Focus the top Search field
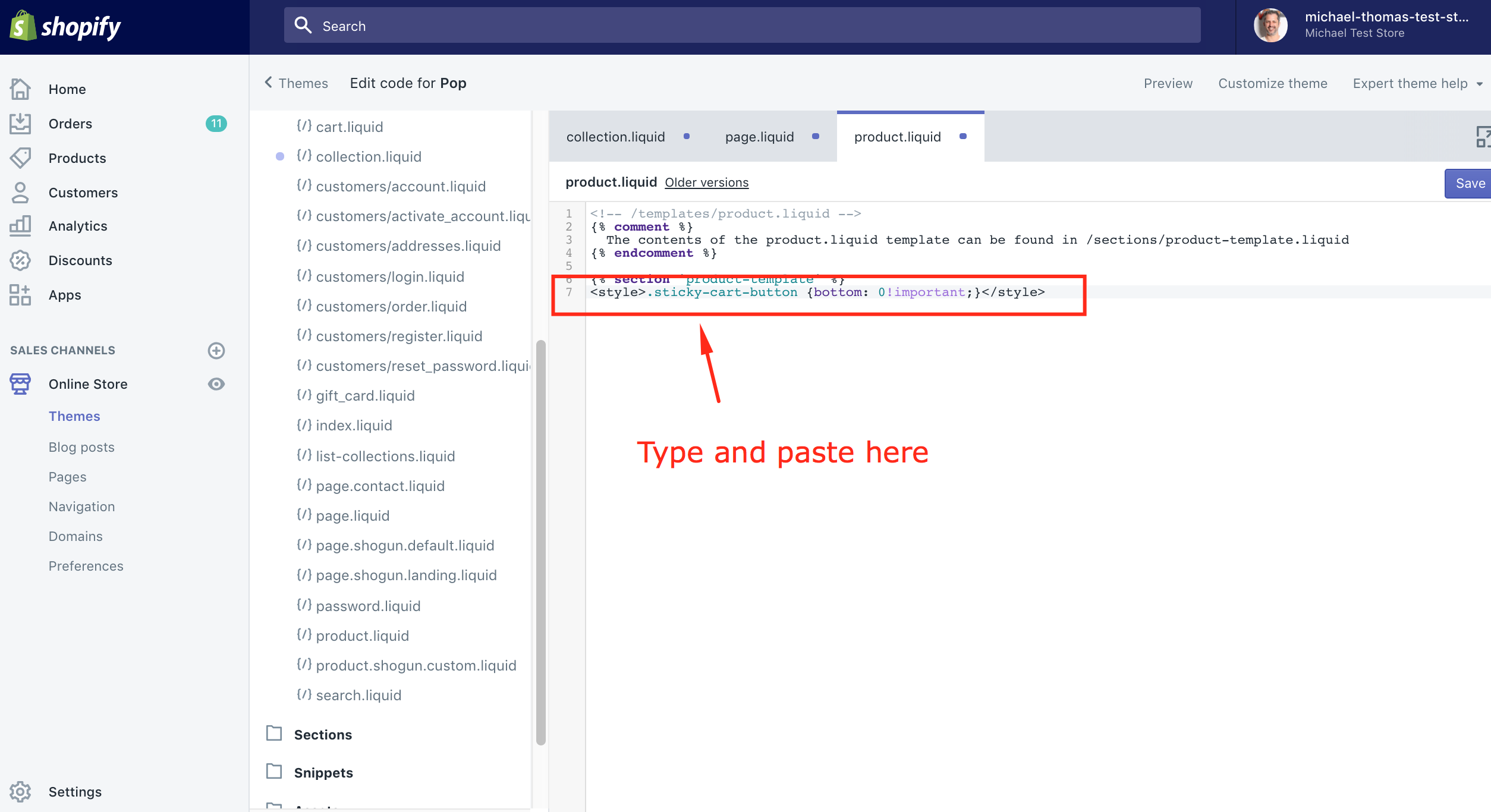Viewport: 1491px width, 812px height. [742, 26]
